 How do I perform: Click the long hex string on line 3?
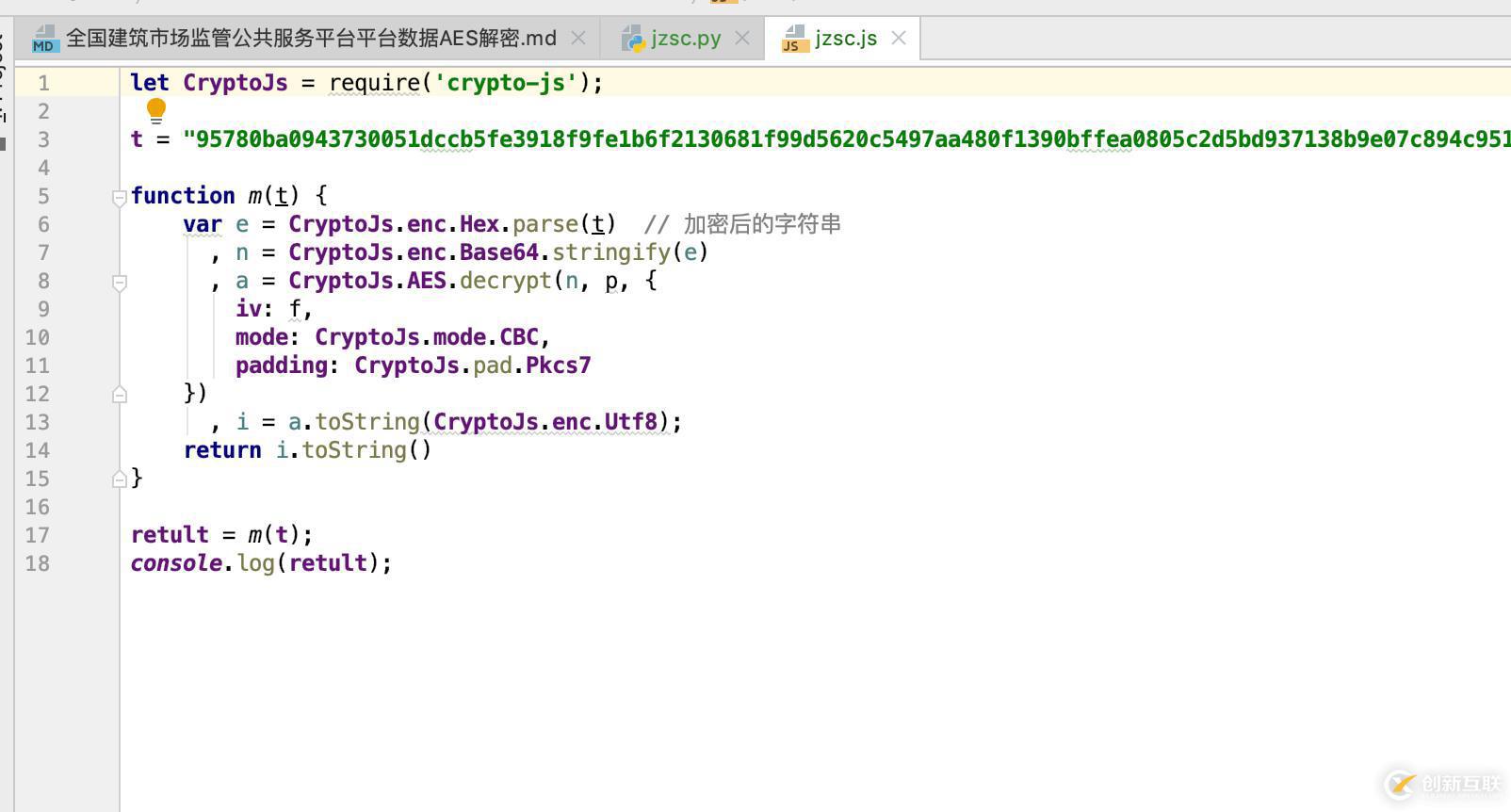[x=847, y=139]
